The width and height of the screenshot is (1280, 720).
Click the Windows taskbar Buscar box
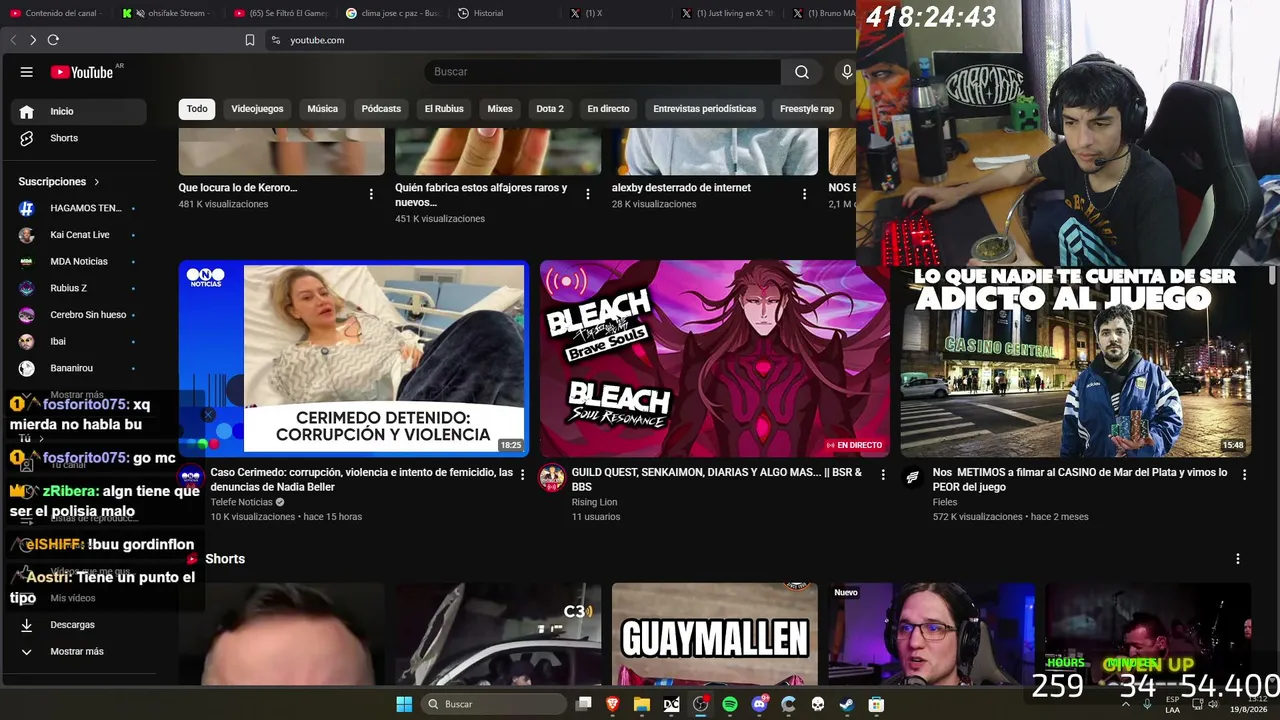point(494,704)
